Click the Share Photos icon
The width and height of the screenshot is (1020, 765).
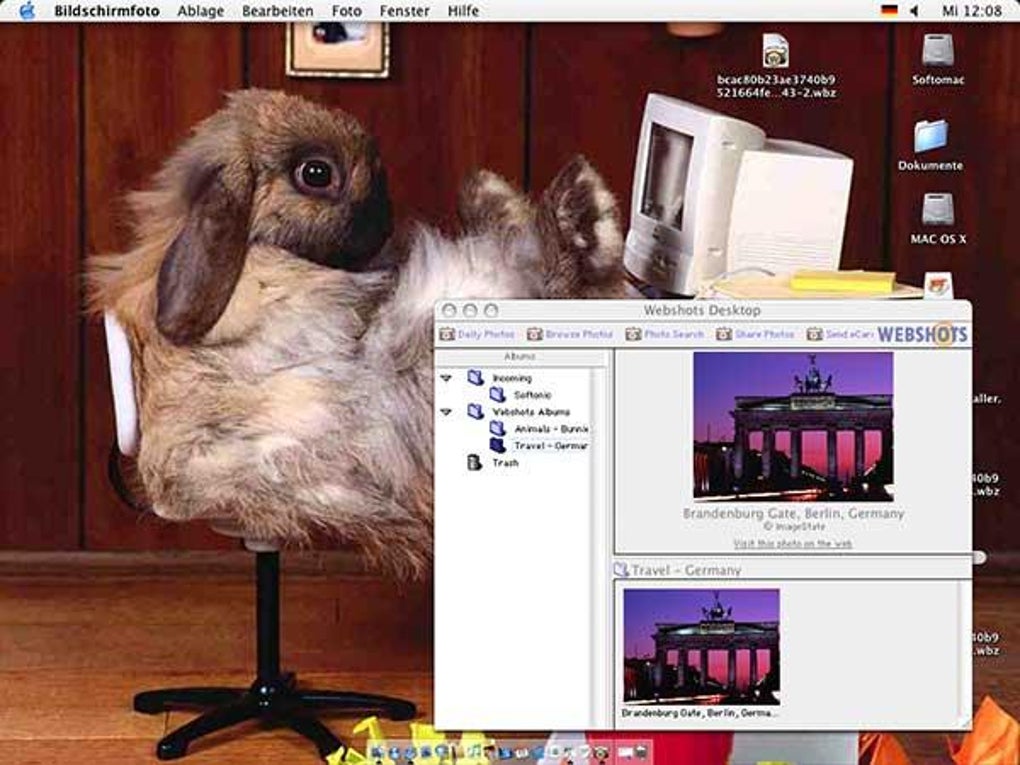pos(722,335)
